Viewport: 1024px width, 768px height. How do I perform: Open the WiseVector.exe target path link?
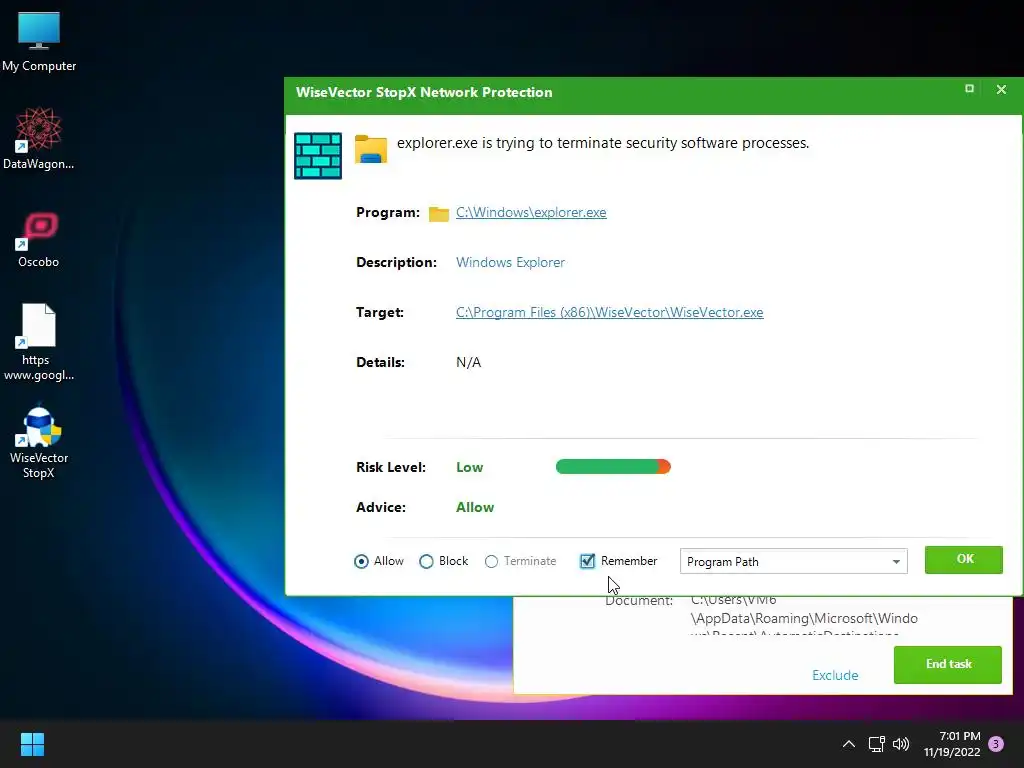[x=609, y=312]
